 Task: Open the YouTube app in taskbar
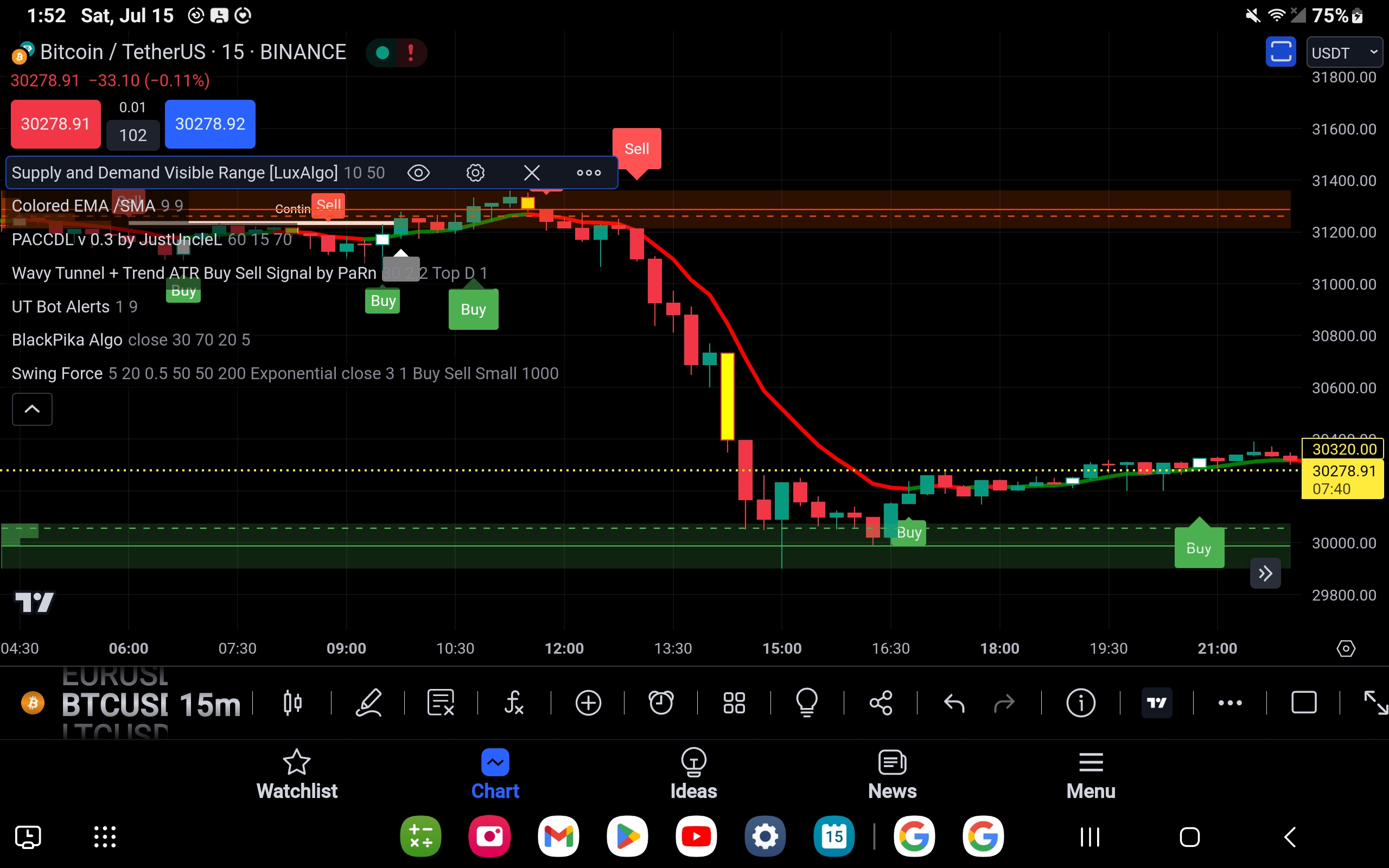696,837
